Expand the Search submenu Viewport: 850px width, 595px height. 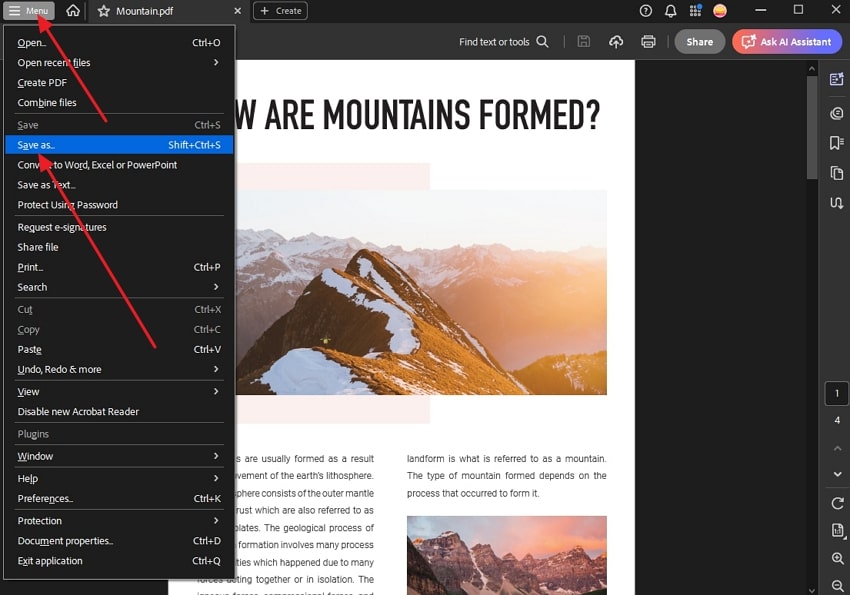click(x=119, y=288)
